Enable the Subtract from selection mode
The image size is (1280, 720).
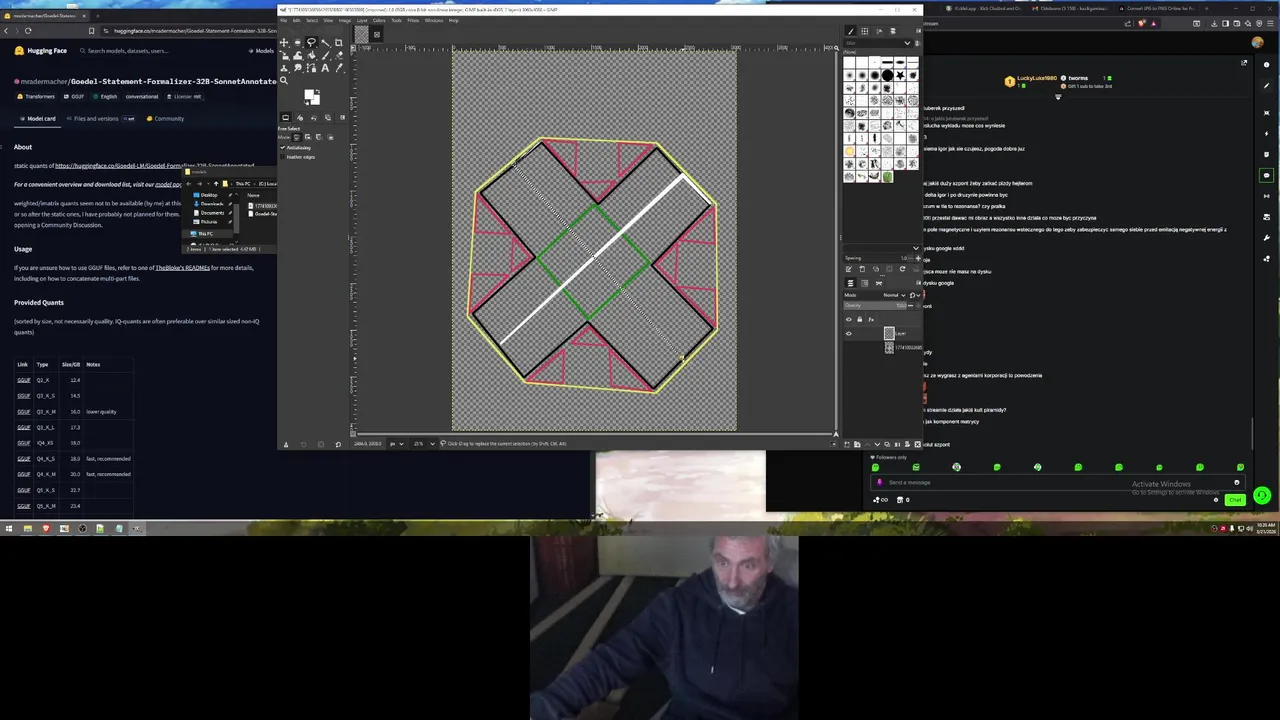(318, 137)
